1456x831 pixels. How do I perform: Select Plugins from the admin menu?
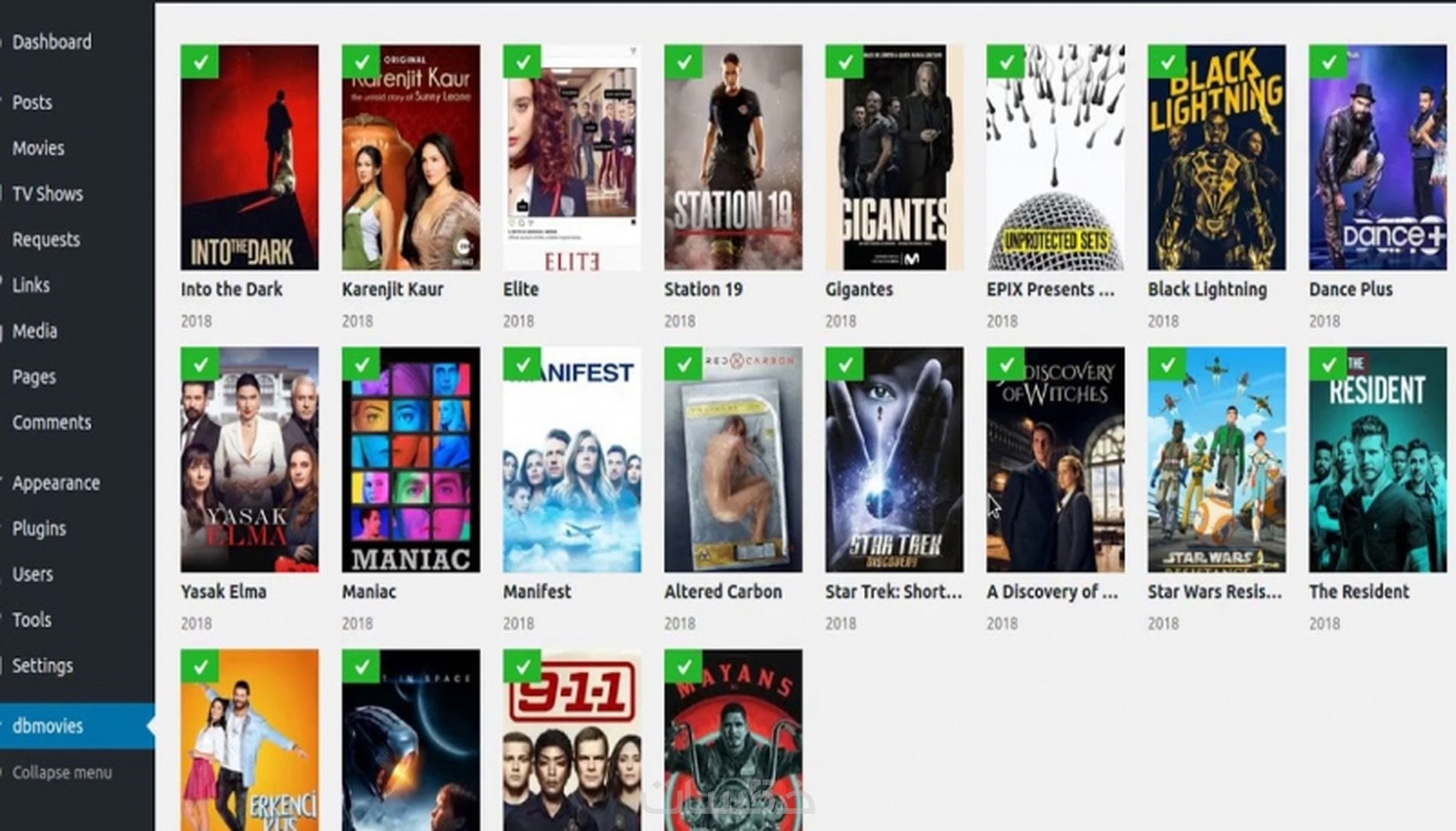39,529
